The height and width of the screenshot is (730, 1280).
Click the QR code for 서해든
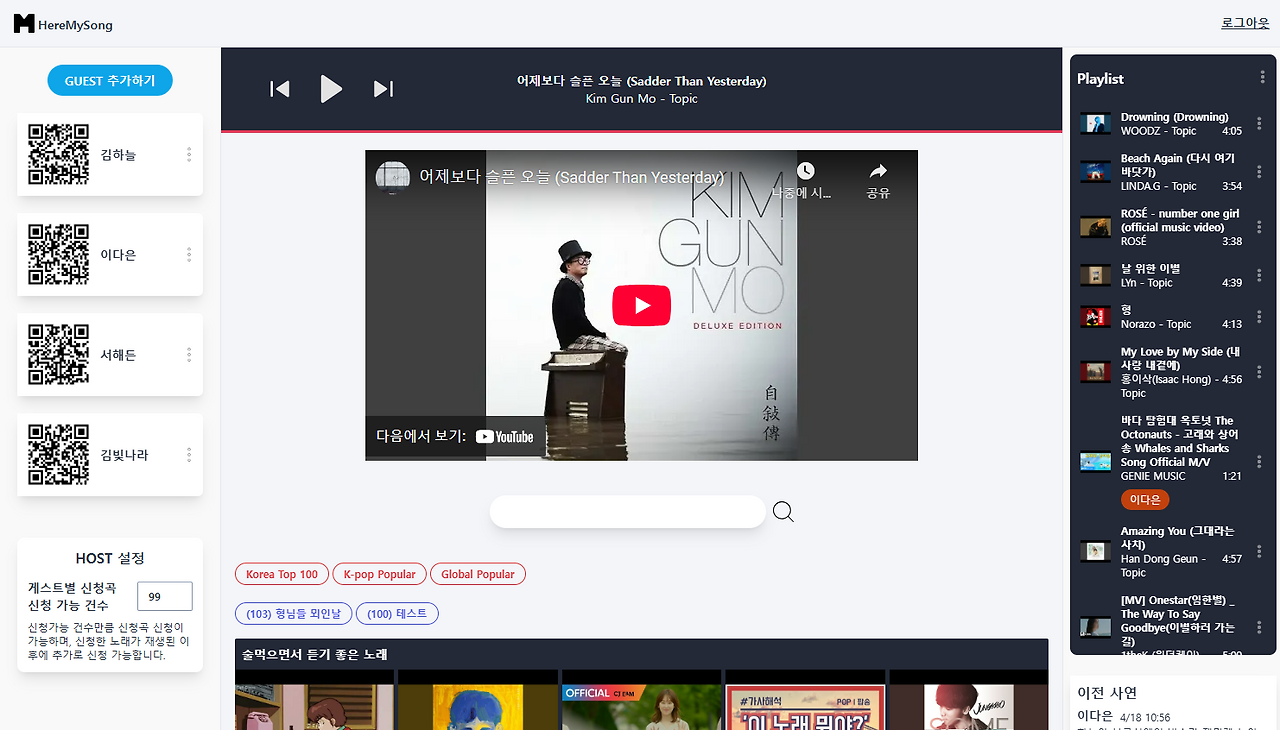coord(58,354)
